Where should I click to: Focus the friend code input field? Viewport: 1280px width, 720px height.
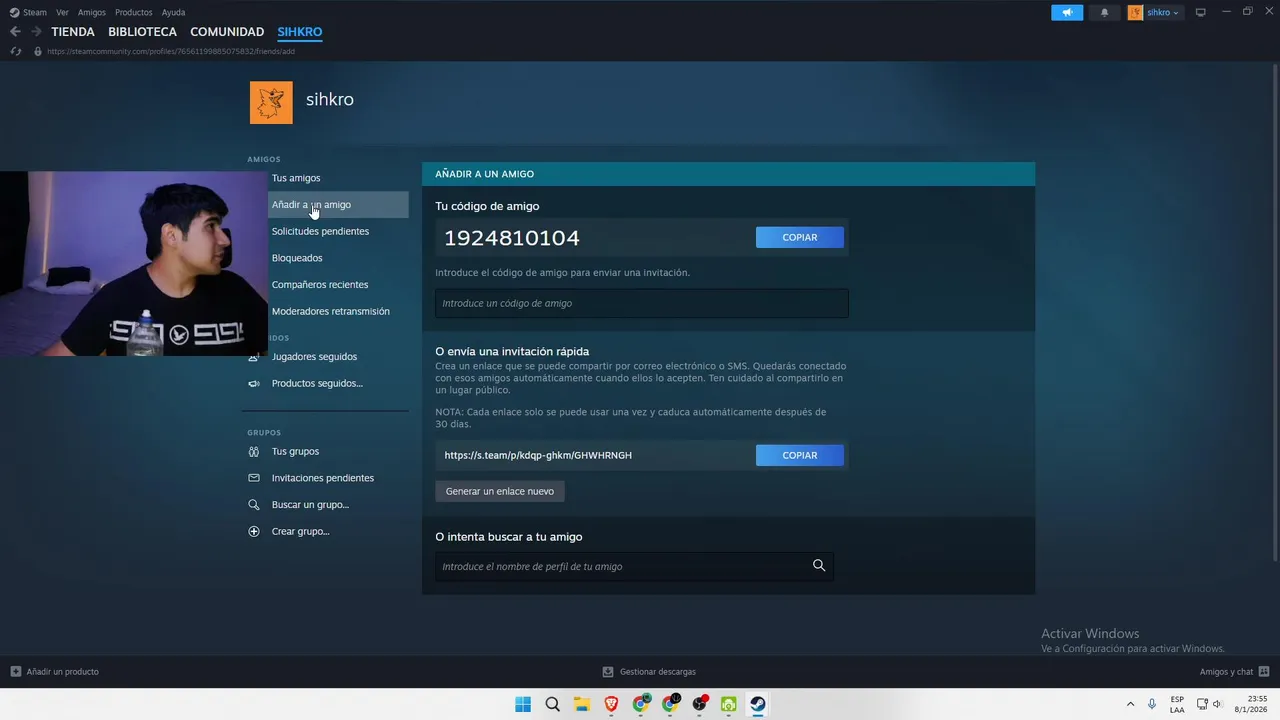click(642, 303)
